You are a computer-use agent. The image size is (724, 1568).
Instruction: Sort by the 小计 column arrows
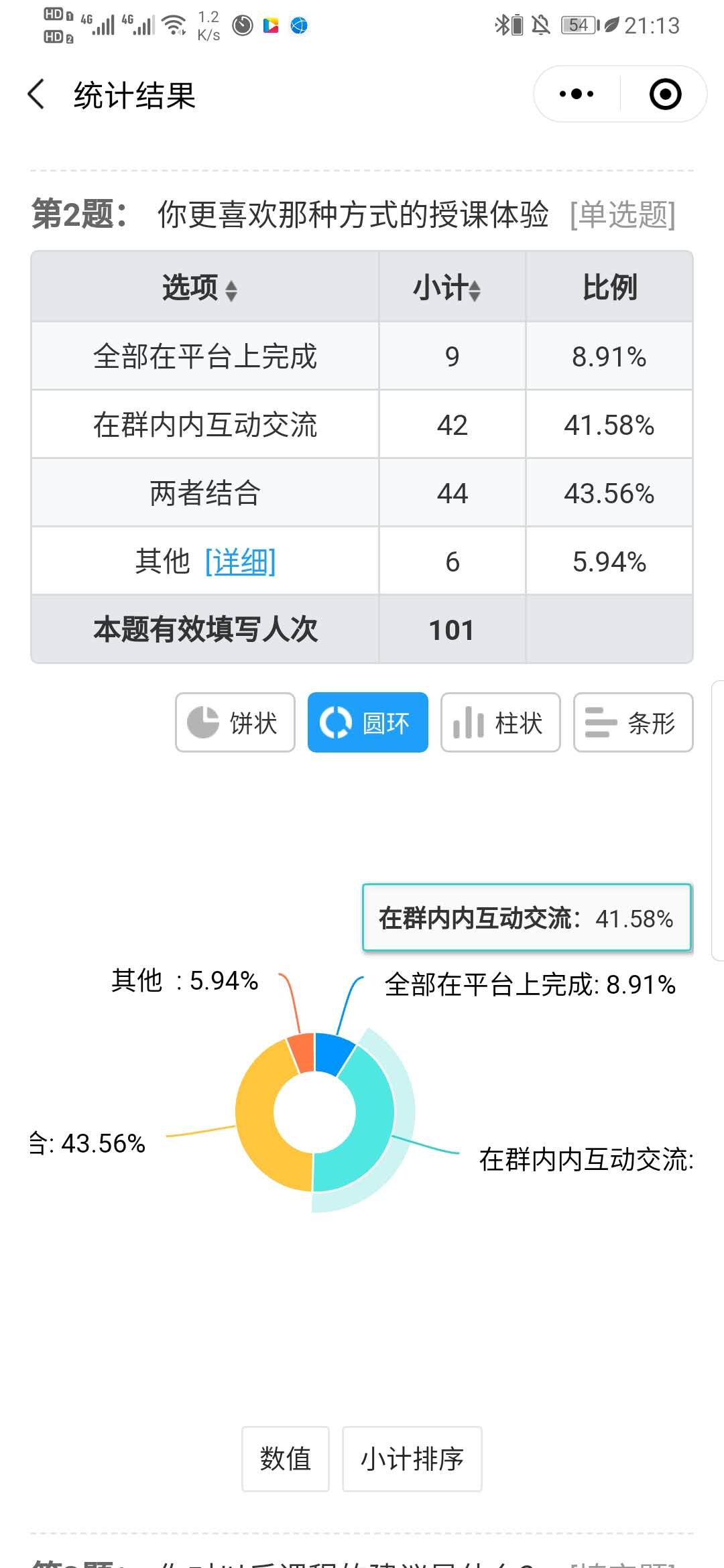475,290
